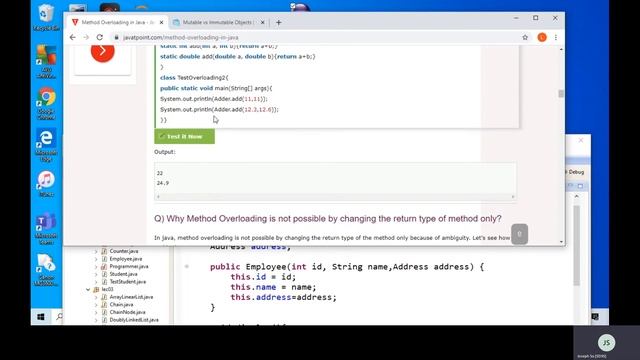Click the Chrome scrollbar down arrow
The width and height of the screenshot is (640, 360).
tap(561, 242)
